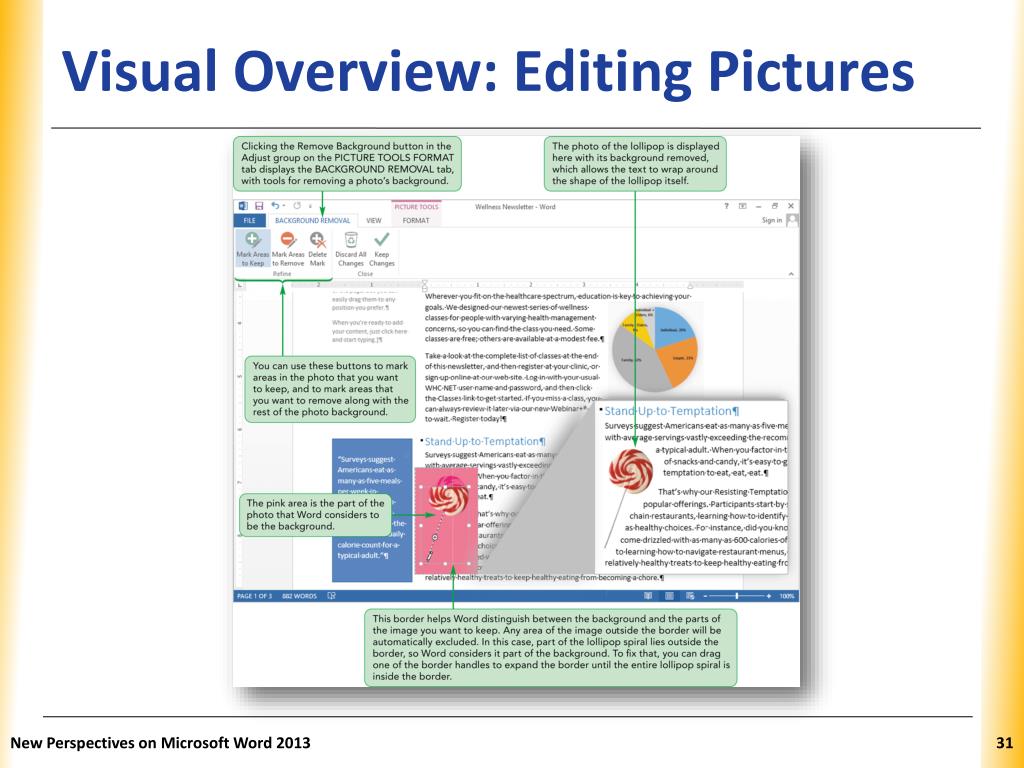Click the blue pull quote text box

(x=372, y=510)
